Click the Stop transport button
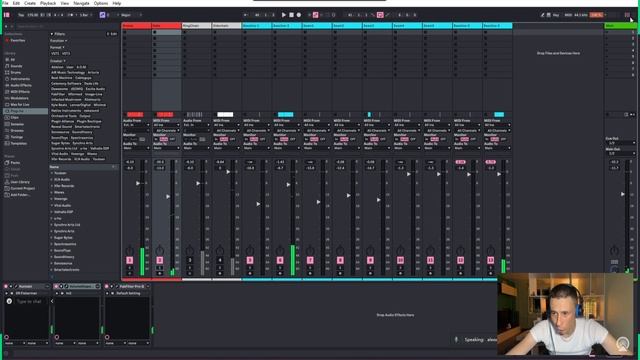 tap(291, 15)
